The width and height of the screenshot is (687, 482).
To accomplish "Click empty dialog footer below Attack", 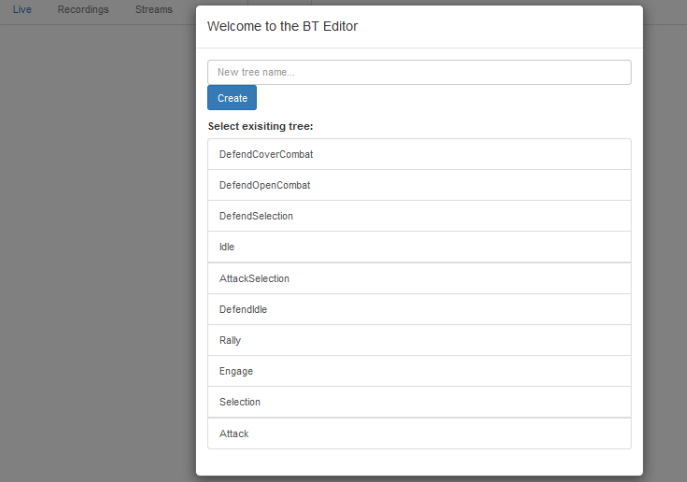I will click(x=419, y=462).
